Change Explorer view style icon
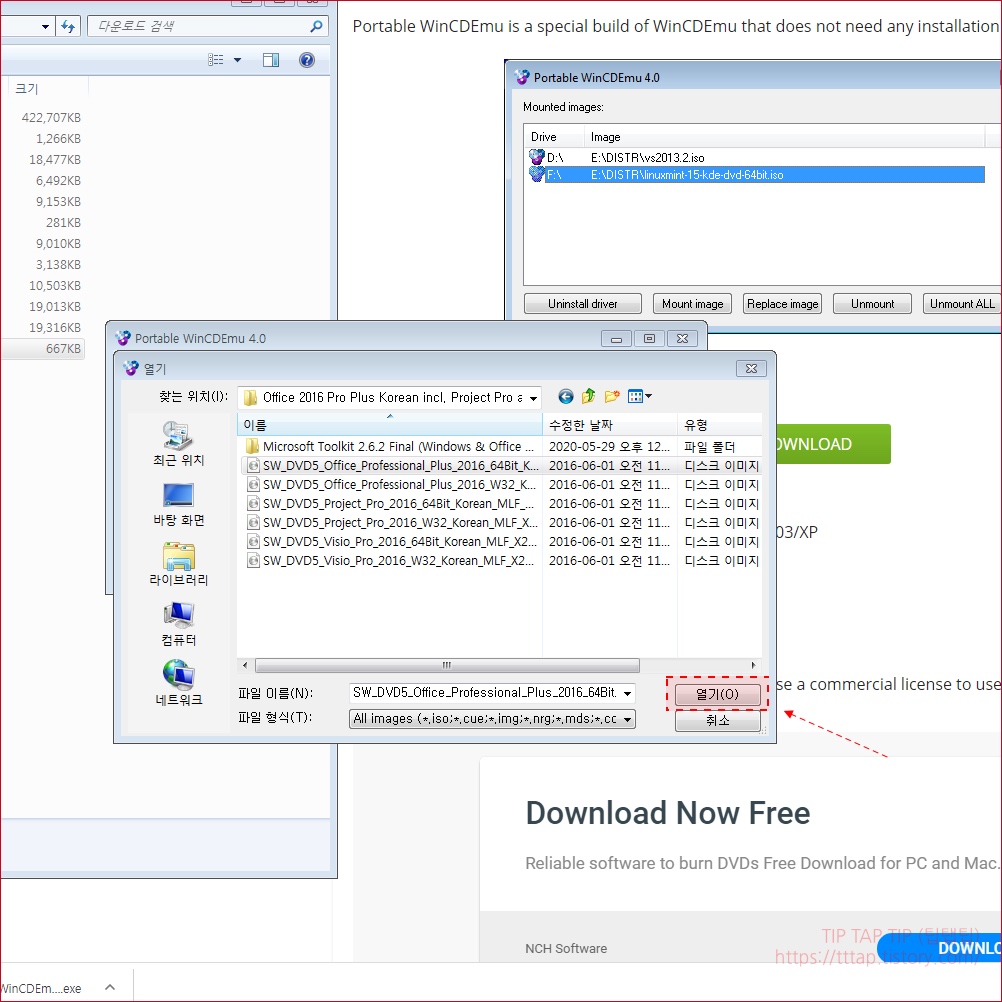Viewport: 1002px width, 1002px height. click(215, 60)
